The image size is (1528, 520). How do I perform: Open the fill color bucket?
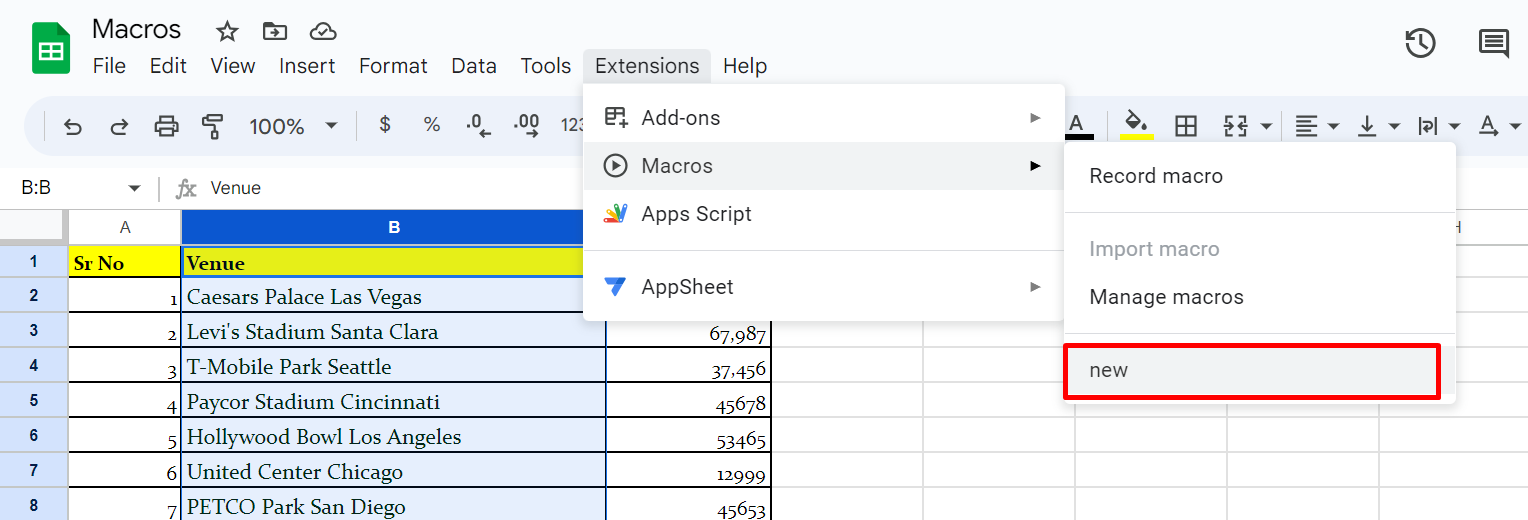tap(1136, 125)
